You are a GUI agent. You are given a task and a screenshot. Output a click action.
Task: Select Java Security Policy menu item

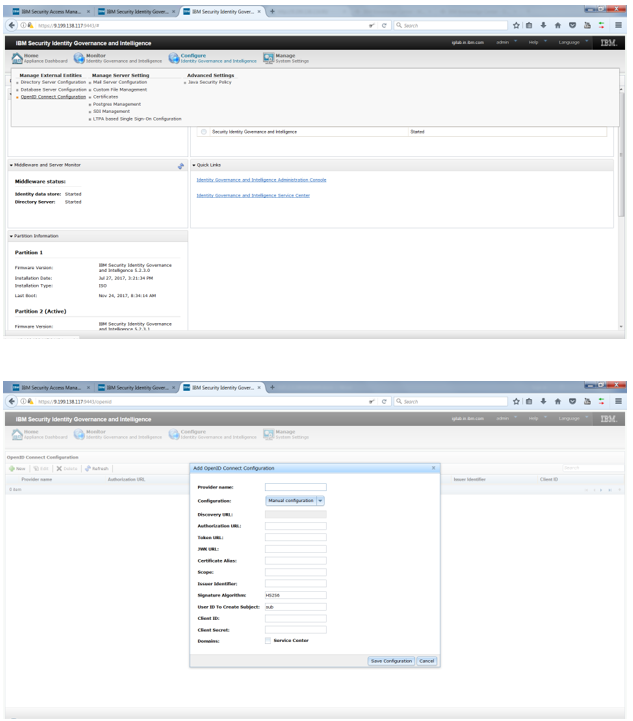coord(210,82)
